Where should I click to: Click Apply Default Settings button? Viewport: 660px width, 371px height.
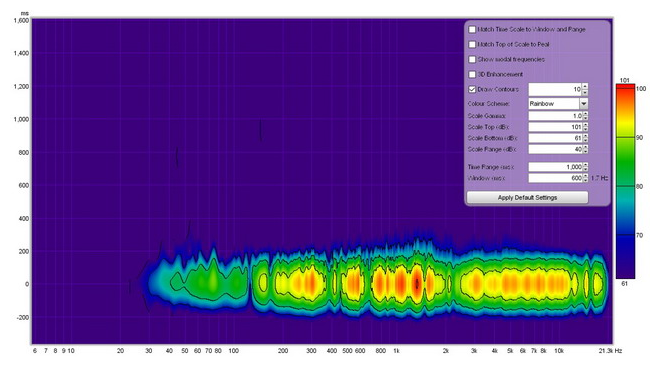[527, 198]
